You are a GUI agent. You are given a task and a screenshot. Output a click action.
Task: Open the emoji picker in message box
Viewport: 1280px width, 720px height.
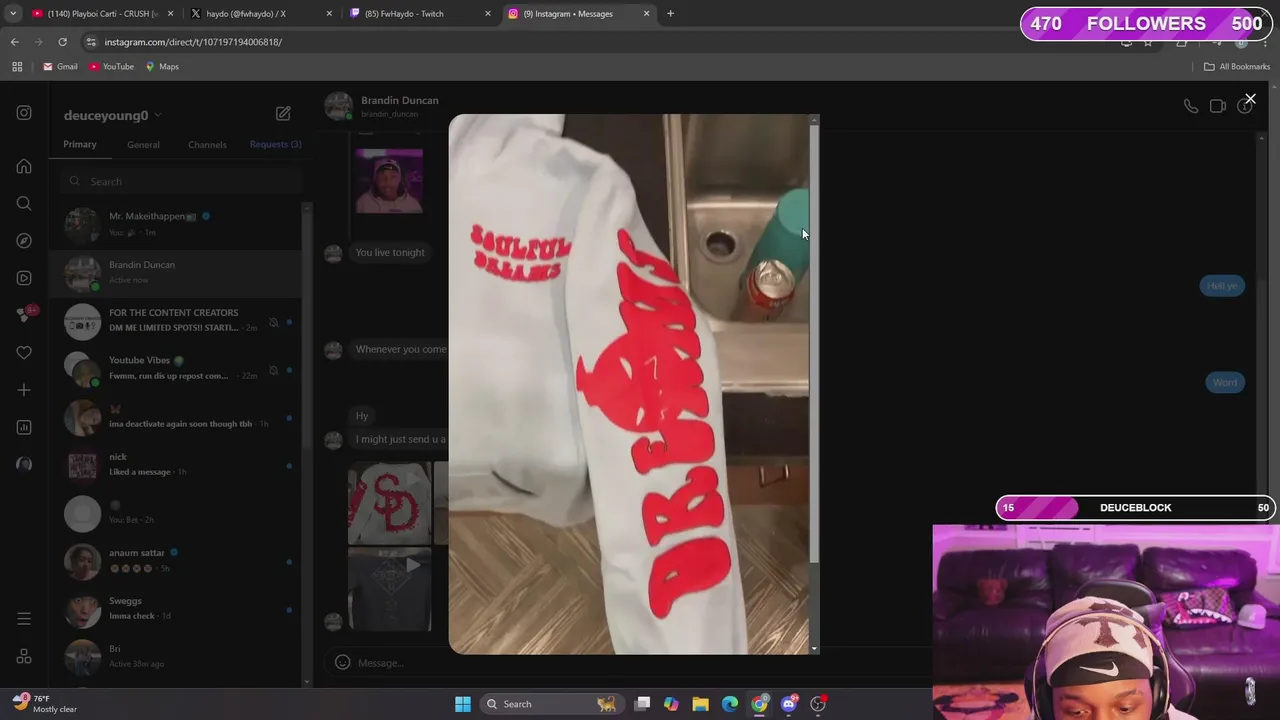coord(342,662)
